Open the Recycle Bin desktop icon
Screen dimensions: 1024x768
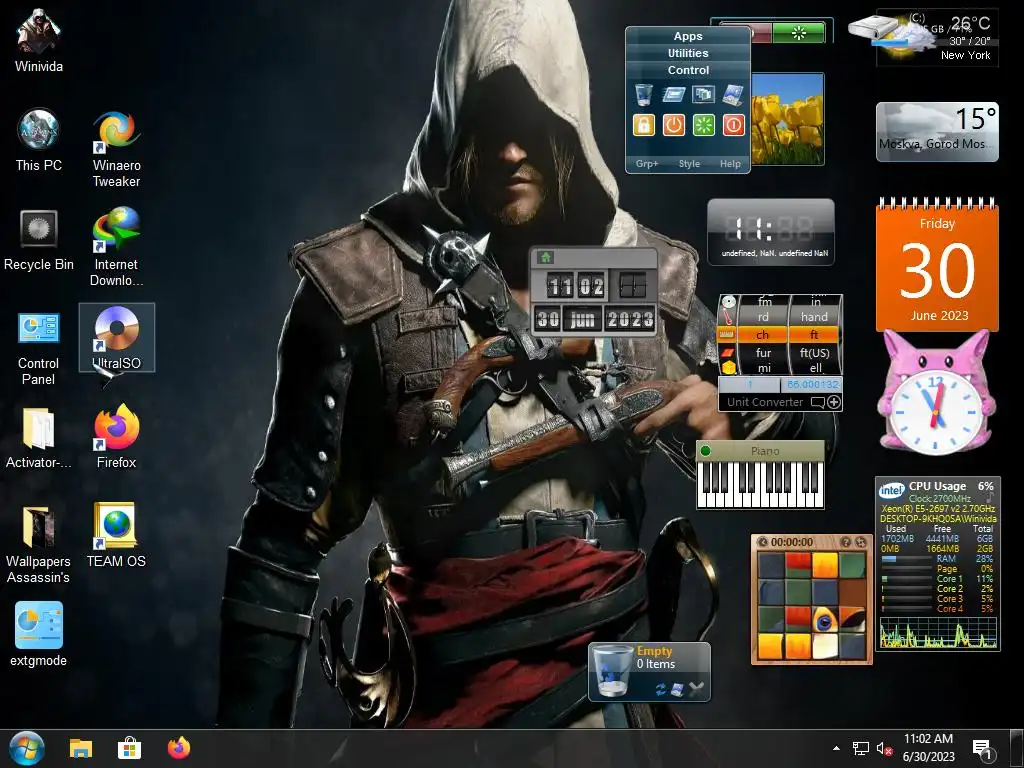[39, 239]
